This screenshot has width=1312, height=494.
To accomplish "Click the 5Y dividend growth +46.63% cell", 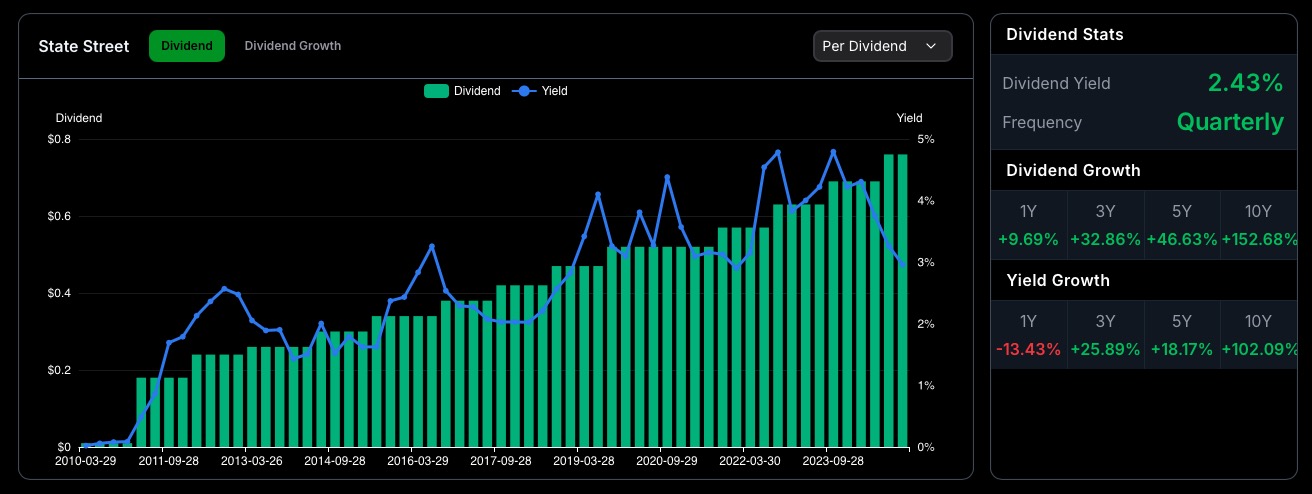I will click(1182, 225).
